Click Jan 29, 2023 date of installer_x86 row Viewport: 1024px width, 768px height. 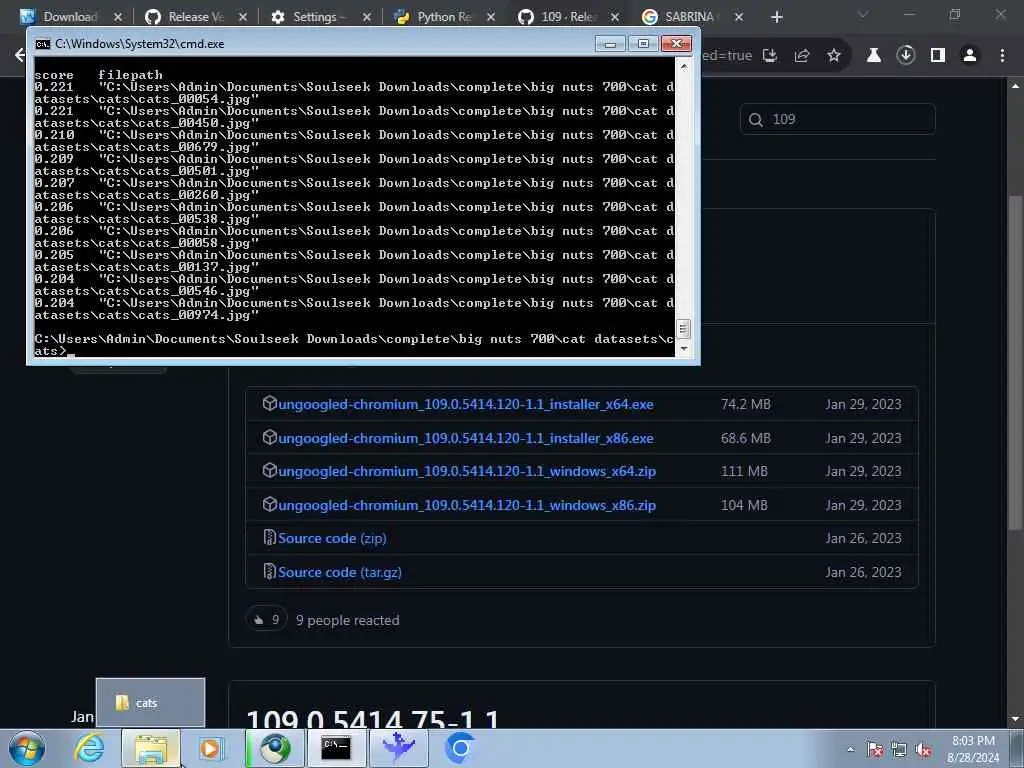[x=863, y=438]
